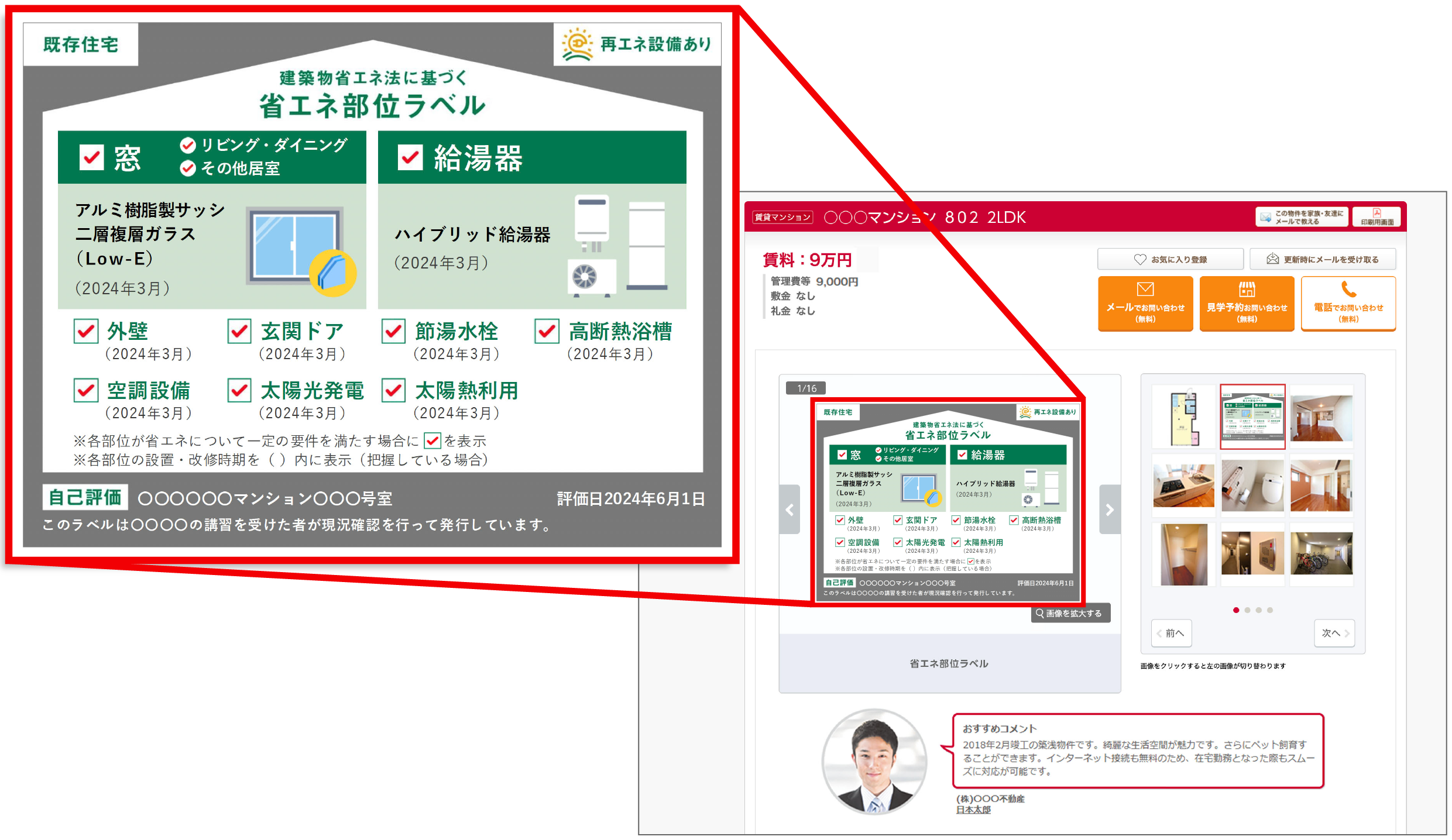This screenshot has height=840, width=1452.
Task: Open the floor plan thumbnail image
Action: 1183,416
